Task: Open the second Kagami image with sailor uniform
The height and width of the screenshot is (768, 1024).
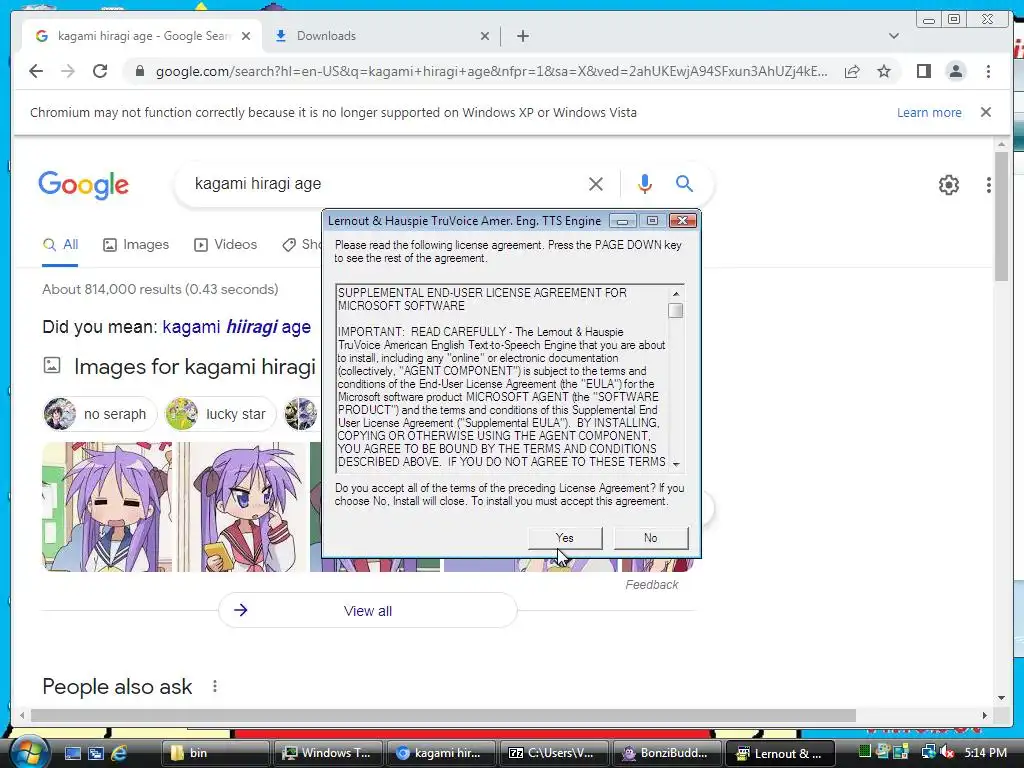Action: pyautogui.click(x=242, y=507)
